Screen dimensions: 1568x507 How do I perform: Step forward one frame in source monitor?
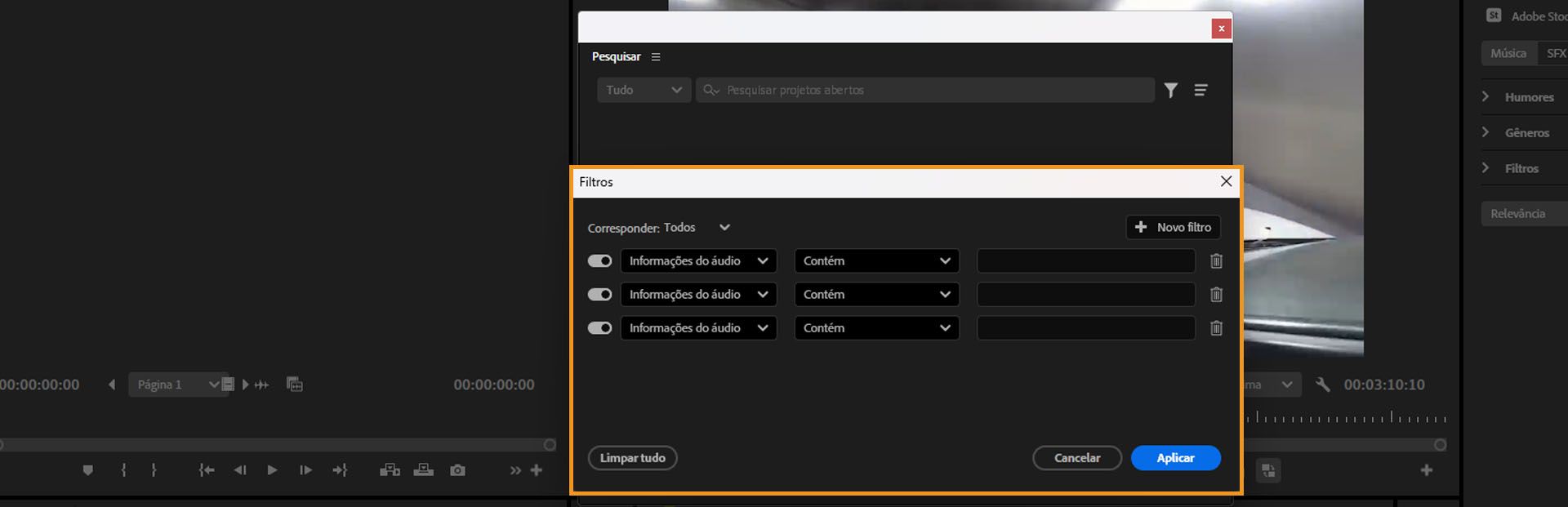coord(305,470)
